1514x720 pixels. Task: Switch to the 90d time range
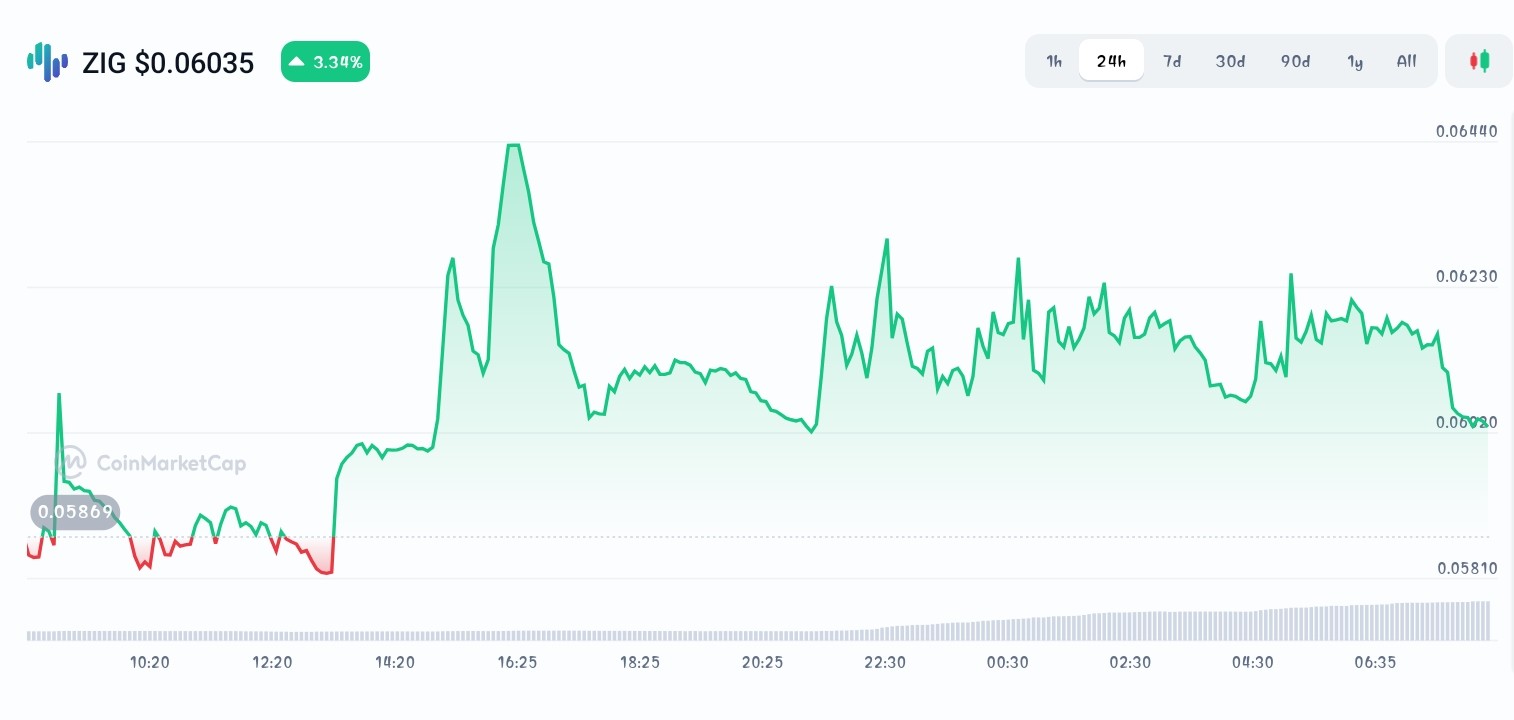pos(1295,61)
